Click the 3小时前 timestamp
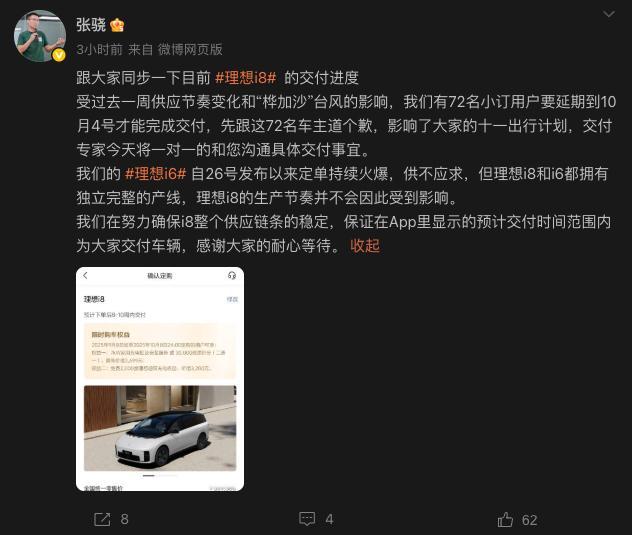This screenshot has width=632, height=535. coord(100,49)
